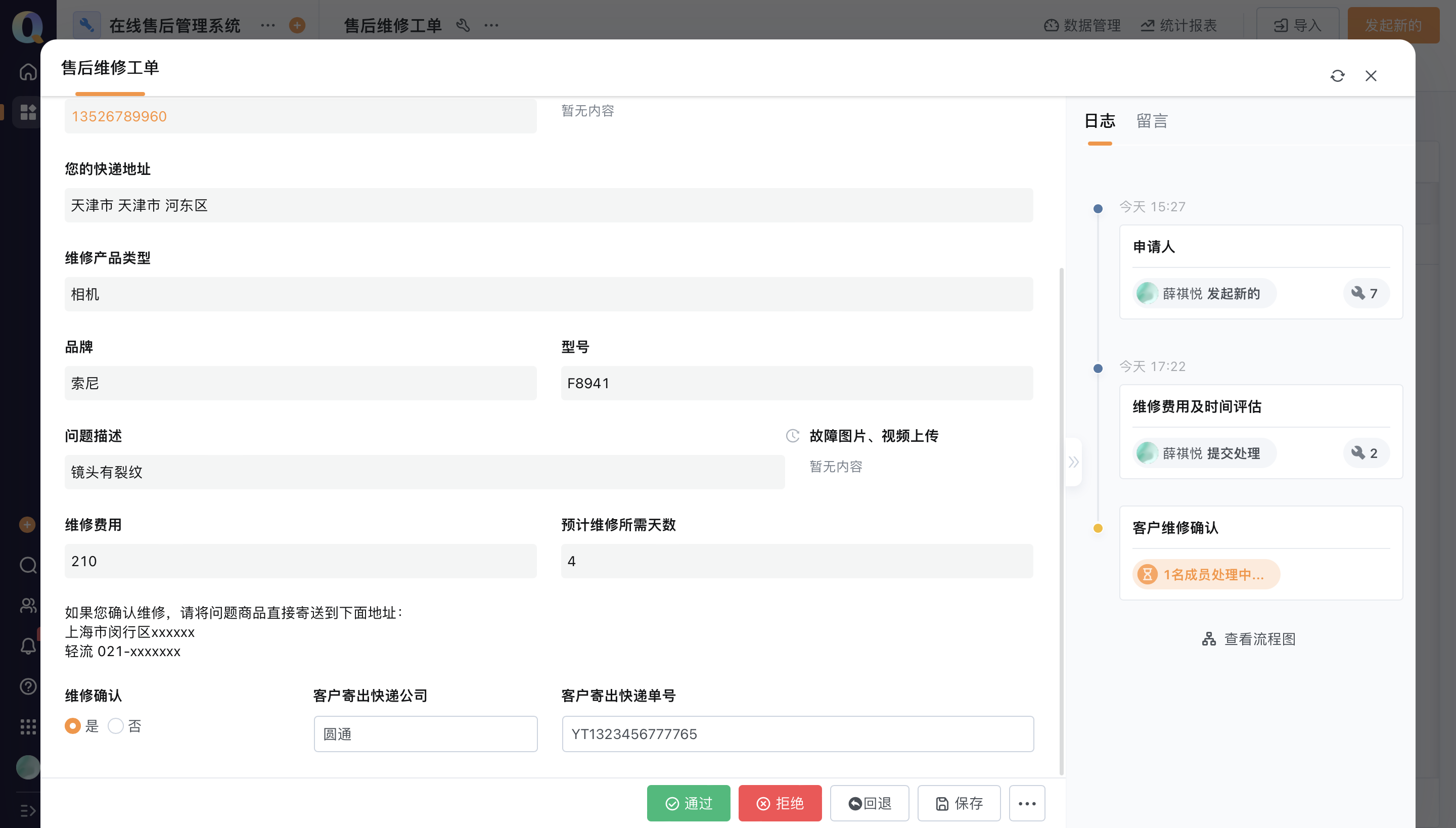Open the more actions ellipsis button
Image resolution: width=1456 pixels, height=828 pixels.
[1027, 803]
